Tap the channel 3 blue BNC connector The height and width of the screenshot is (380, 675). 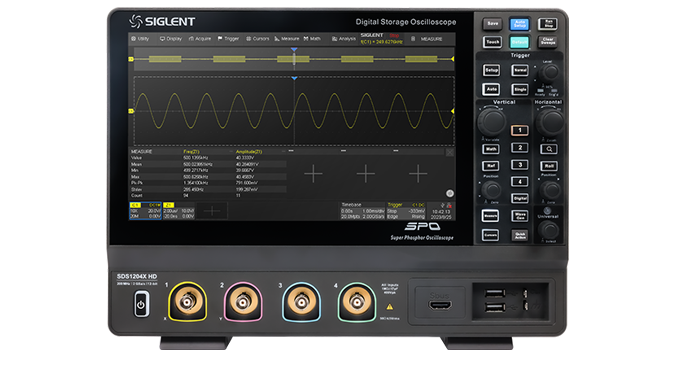[301, 302]
